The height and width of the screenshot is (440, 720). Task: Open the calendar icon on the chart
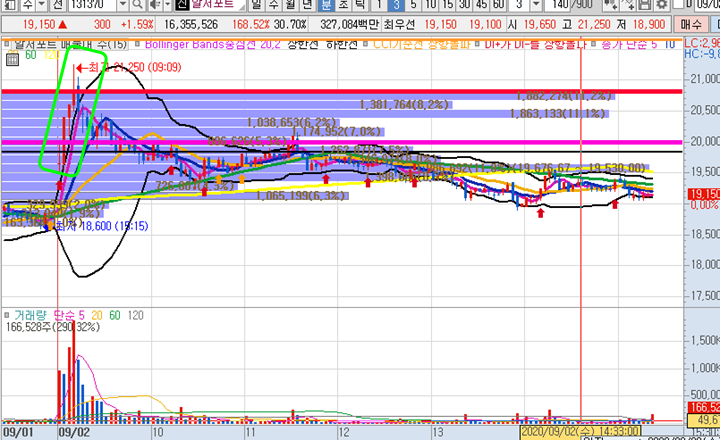[x=12, y=59]
